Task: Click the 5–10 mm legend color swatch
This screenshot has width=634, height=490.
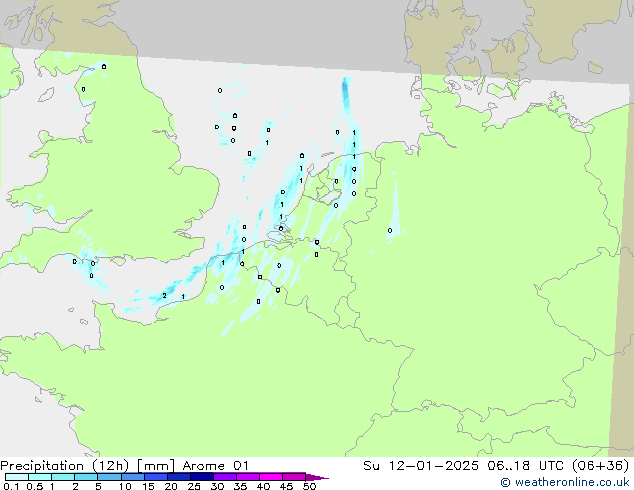Action: click(x=109, y=477)
